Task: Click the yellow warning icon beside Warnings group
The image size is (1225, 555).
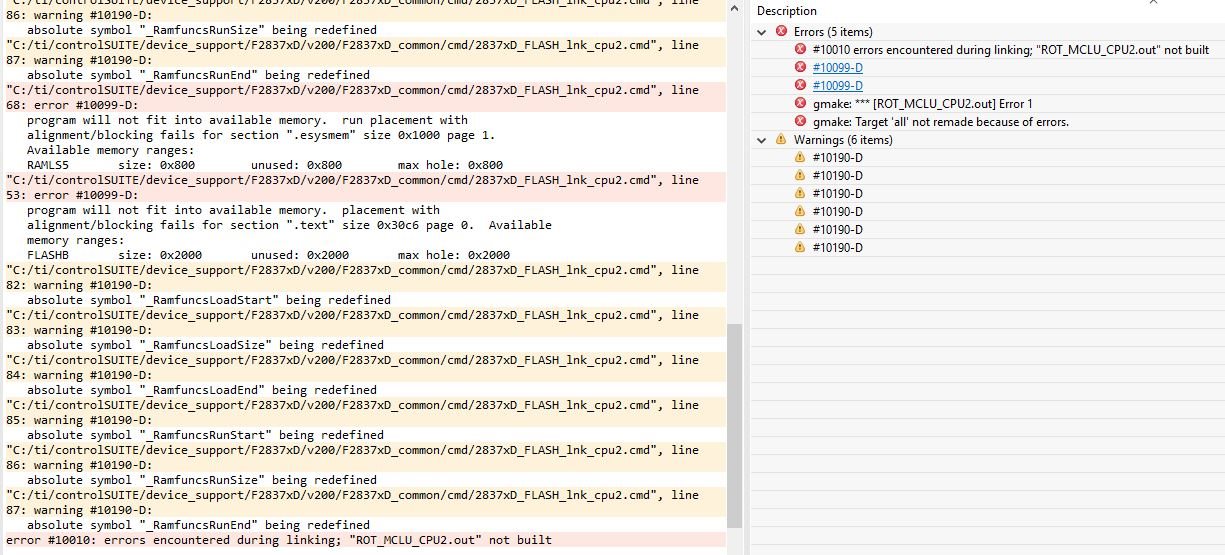Action: pos(781,140)
